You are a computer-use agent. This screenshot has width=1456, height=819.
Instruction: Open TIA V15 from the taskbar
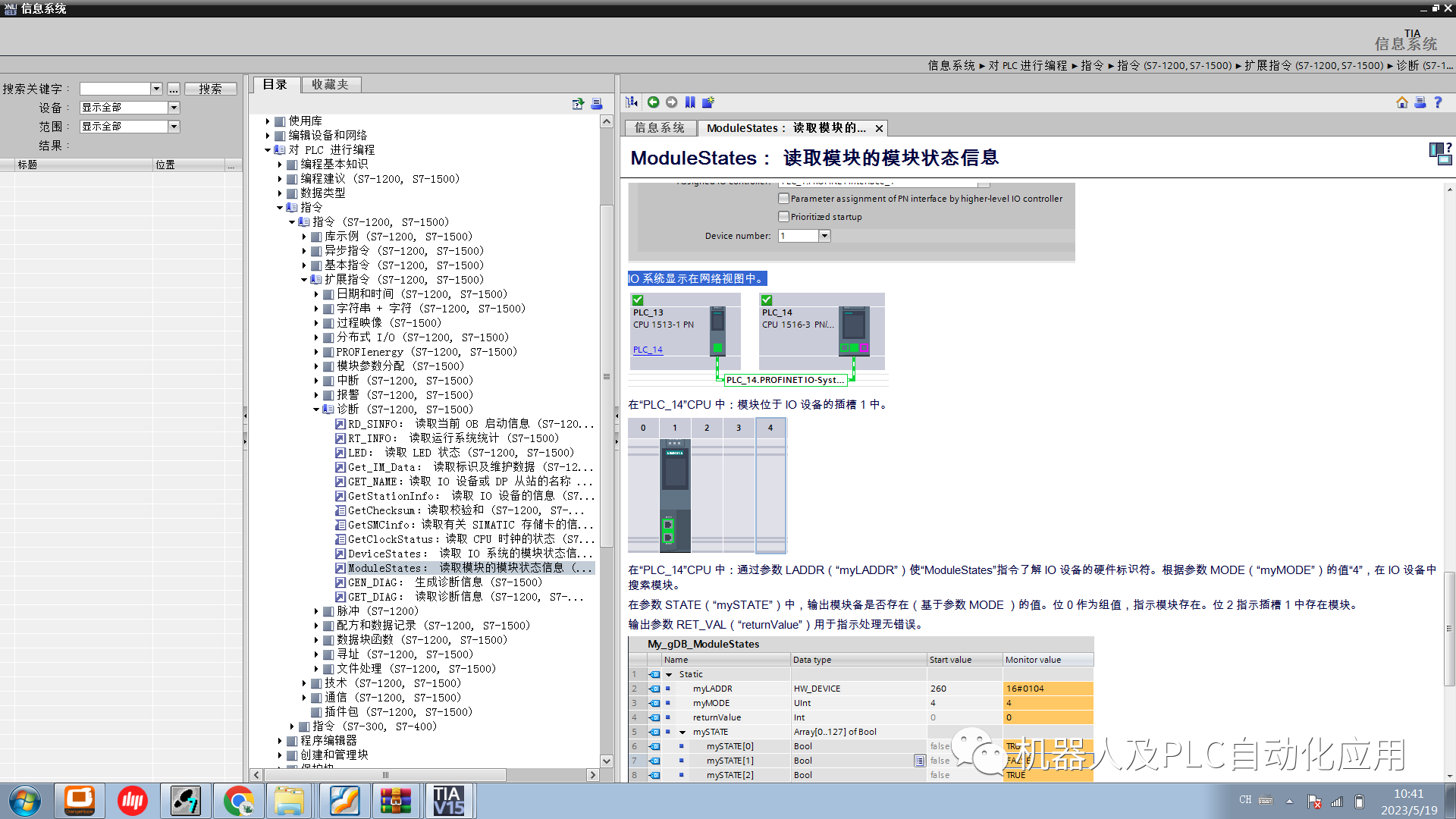click(449, 801)
